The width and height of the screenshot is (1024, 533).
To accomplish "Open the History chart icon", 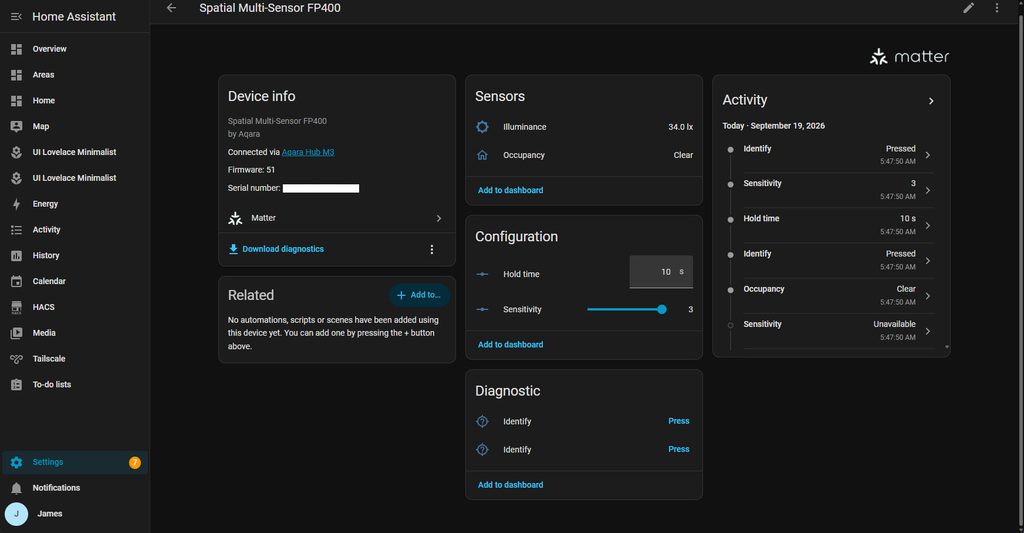I will pyautogui.click(x=16, y=255).
